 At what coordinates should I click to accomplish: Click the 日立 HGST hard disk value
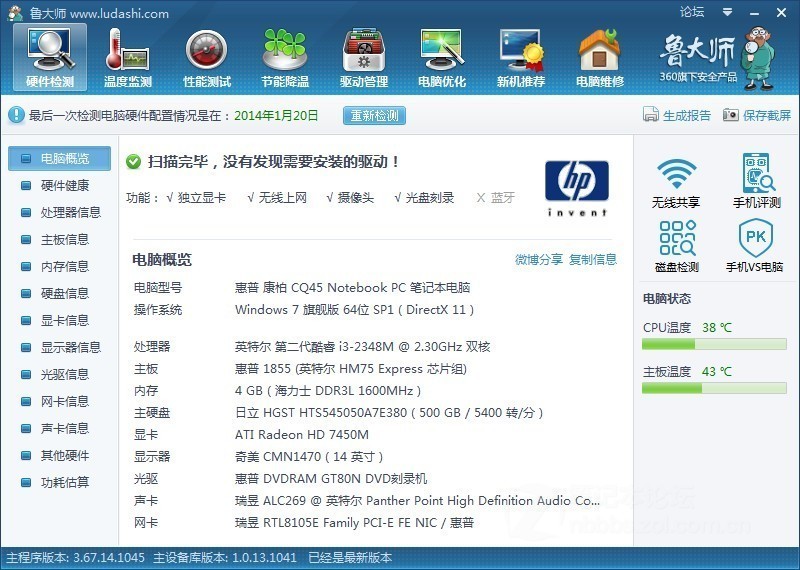coord(389,413)
